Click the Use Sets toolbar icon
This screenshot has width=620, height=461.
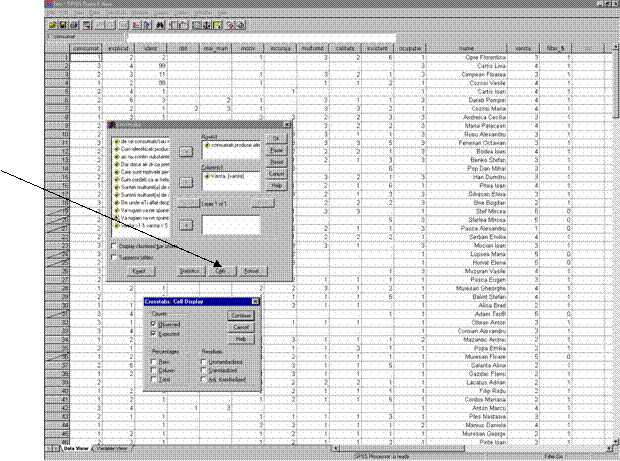pos(240,25)
